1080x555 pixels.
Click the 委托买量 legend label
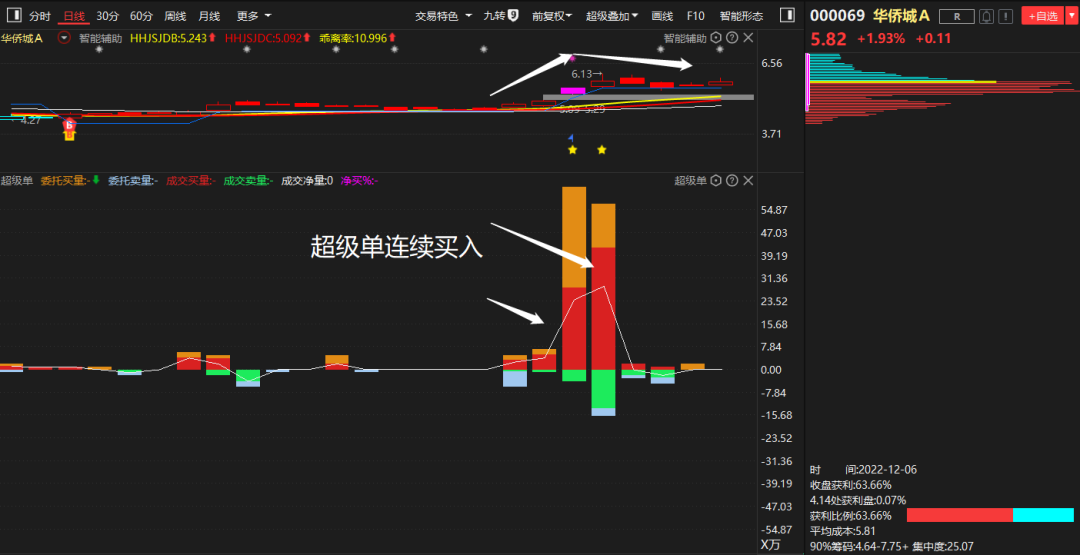point(65,180)
